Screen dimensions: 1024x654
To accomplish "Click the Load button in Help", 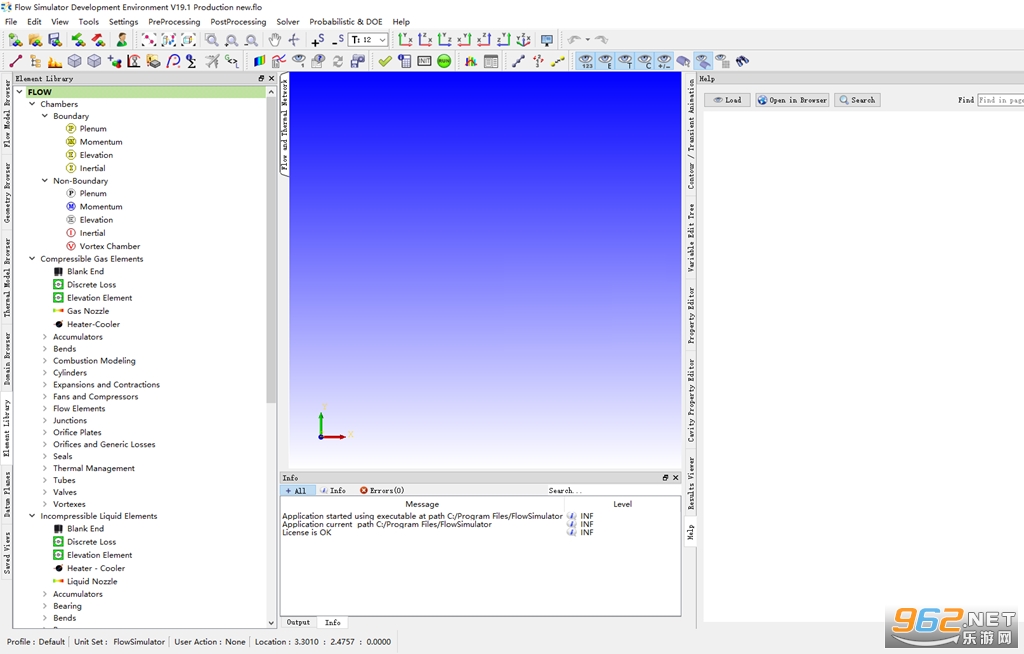I will point(727,100).
